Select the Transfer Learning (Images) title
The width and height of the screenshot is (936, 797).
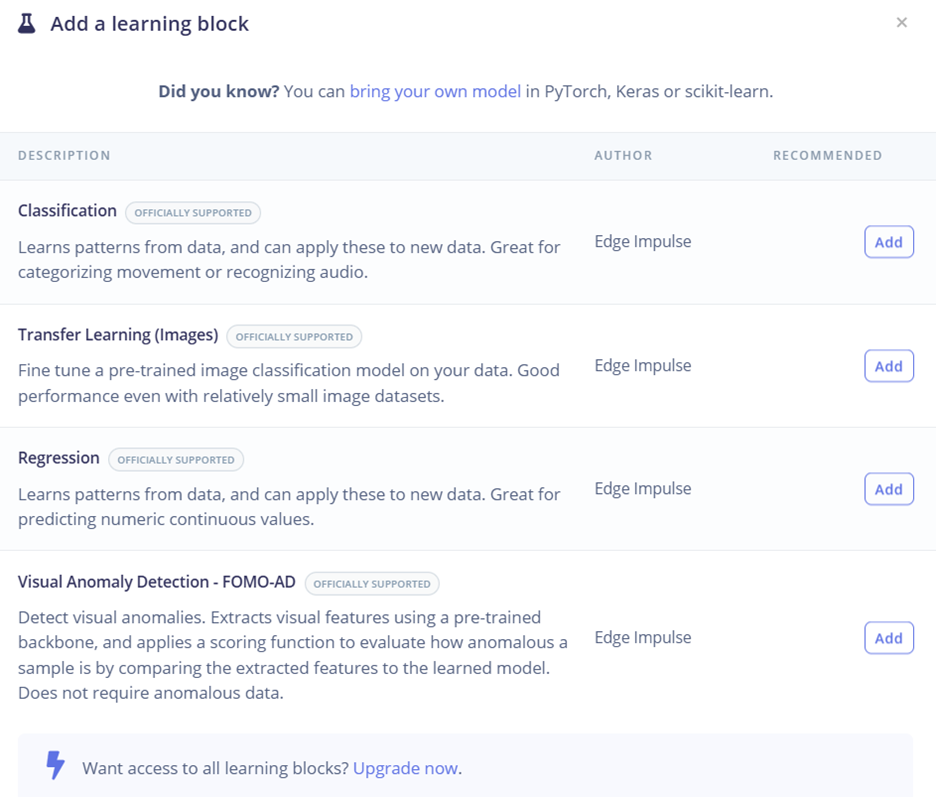pyautogui.click(x=118, y=335)
